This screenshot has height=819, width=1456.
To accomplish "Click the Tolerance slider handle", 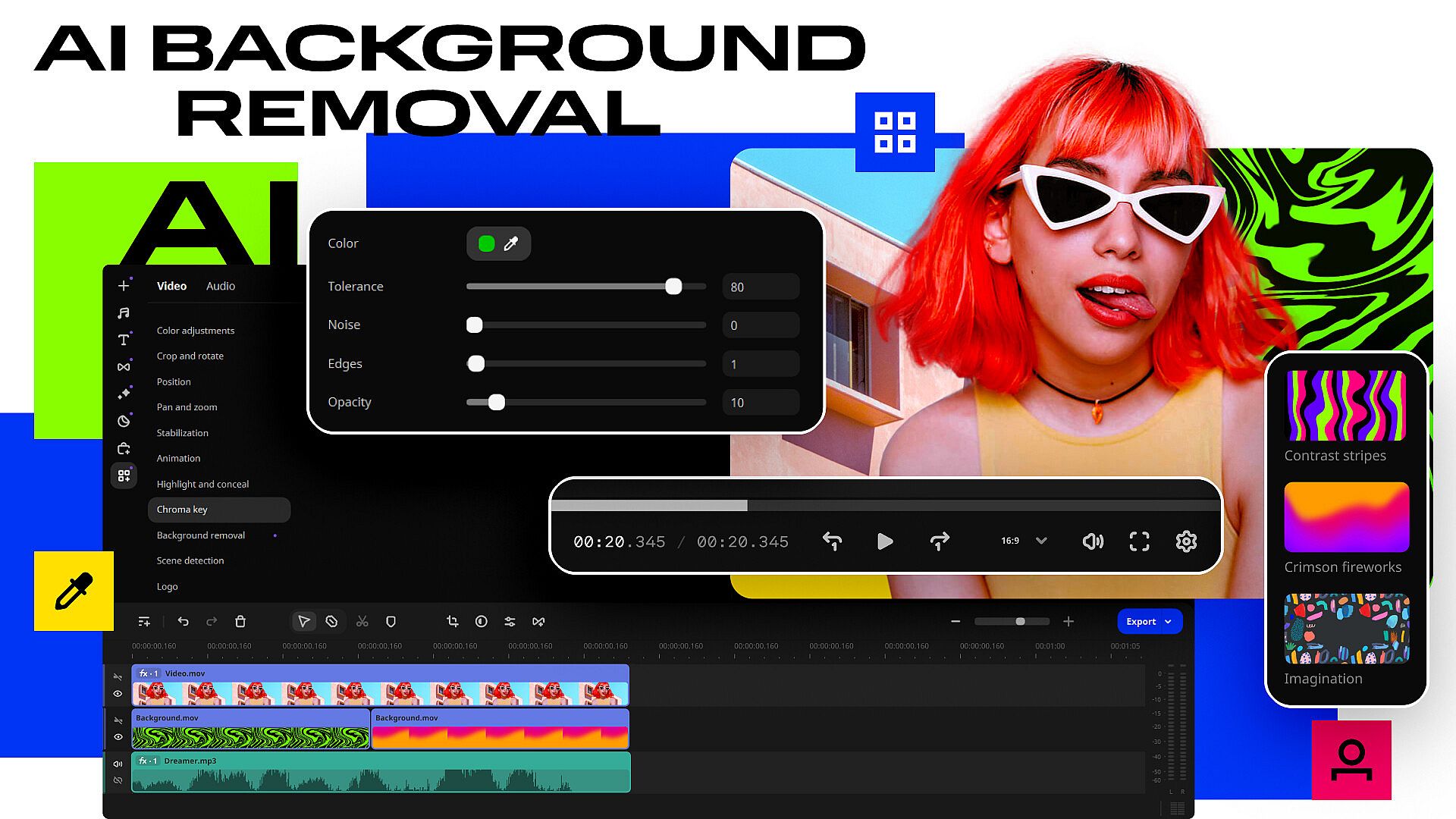I will click(673, 287).
